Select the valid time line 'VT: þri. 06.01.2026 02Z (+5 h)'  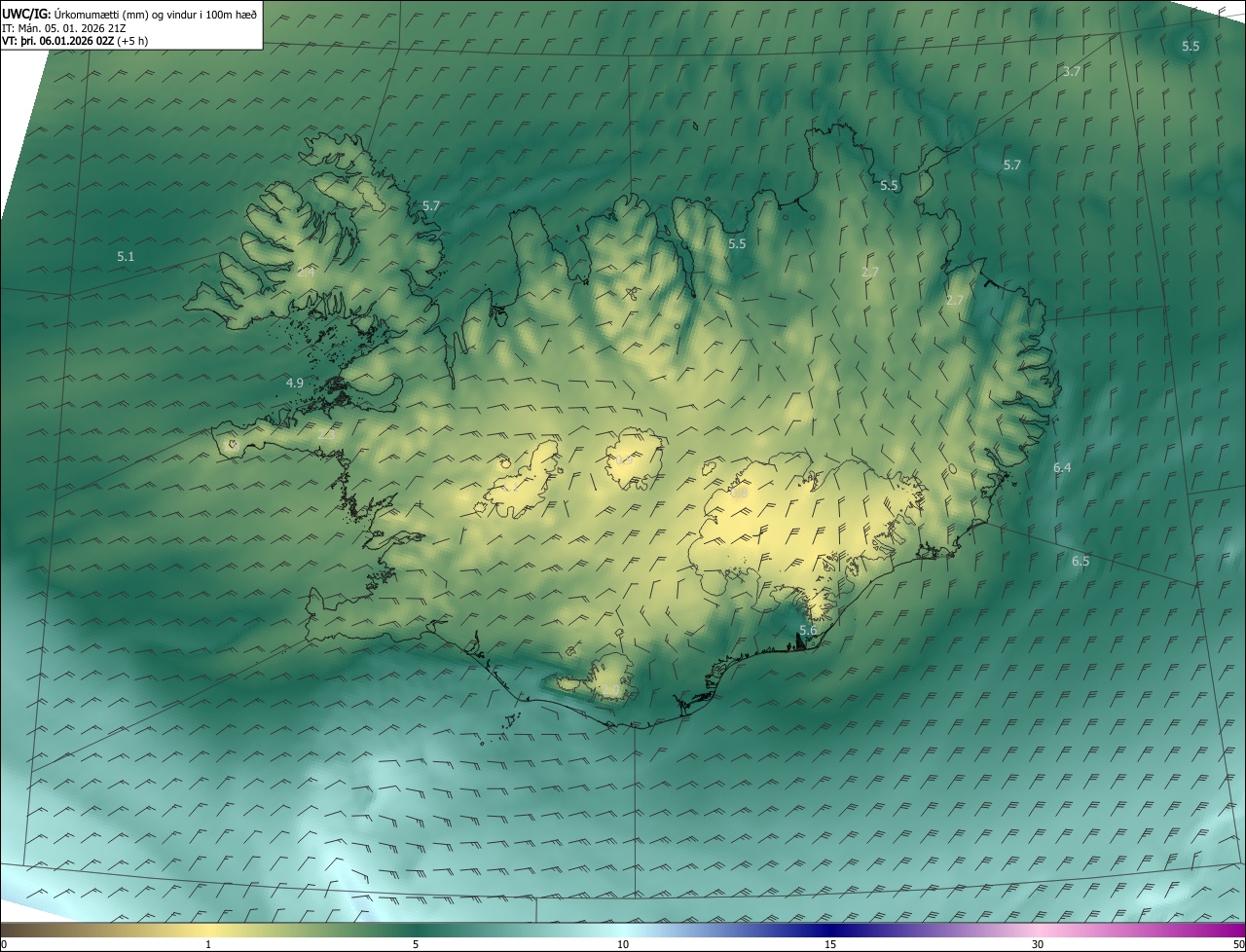pyautogui.click(x=75, y=41)
